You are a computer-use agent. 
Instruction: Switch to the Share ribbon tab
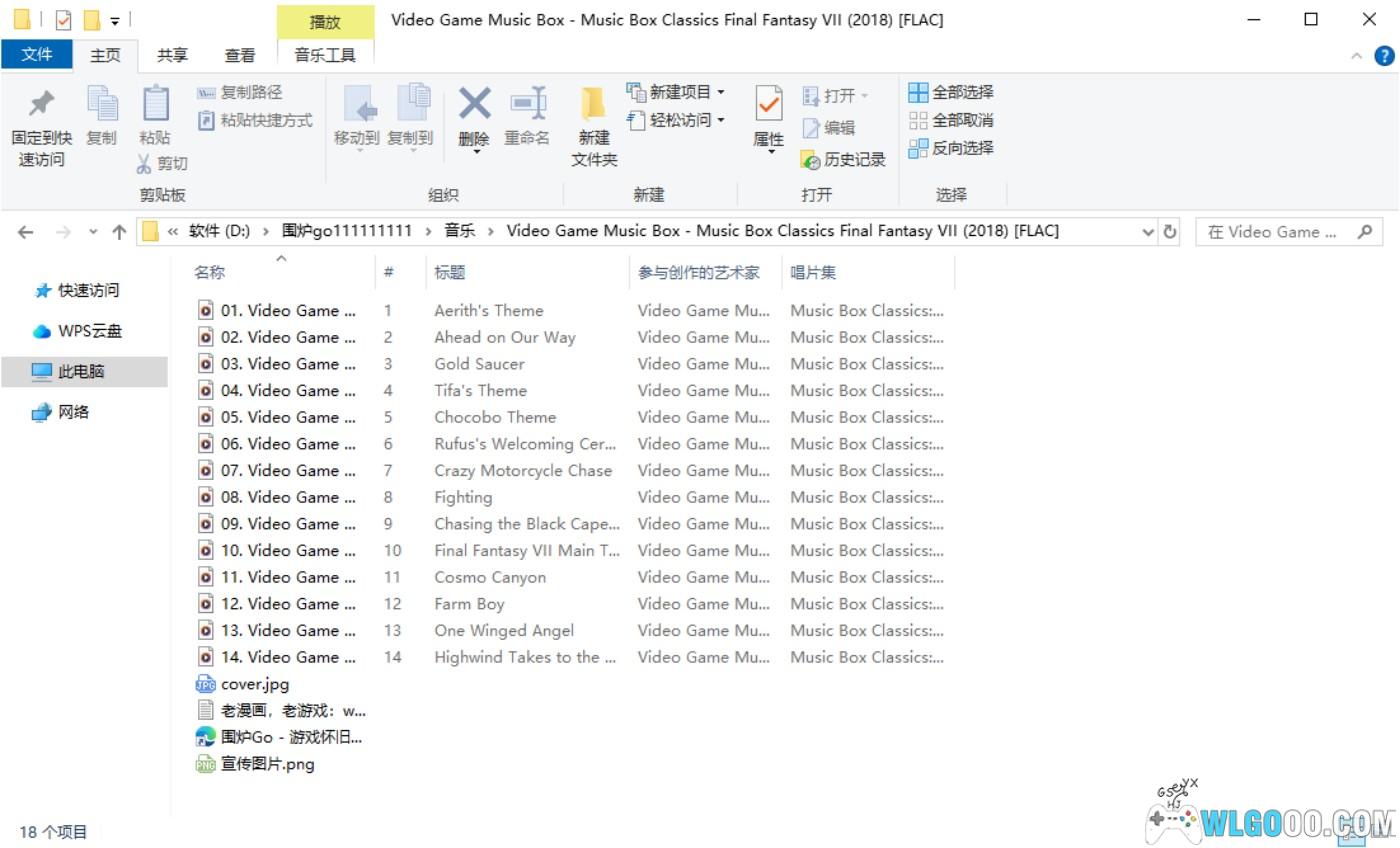coord(172,55)
